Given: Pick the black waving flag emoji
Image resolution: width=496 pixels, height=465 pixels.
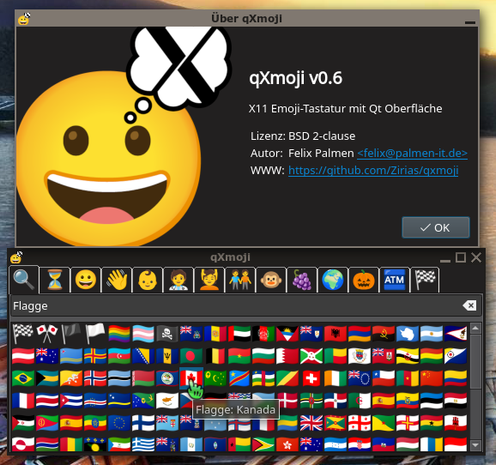Looking at the screenshot, I should (x=71, y=333).
